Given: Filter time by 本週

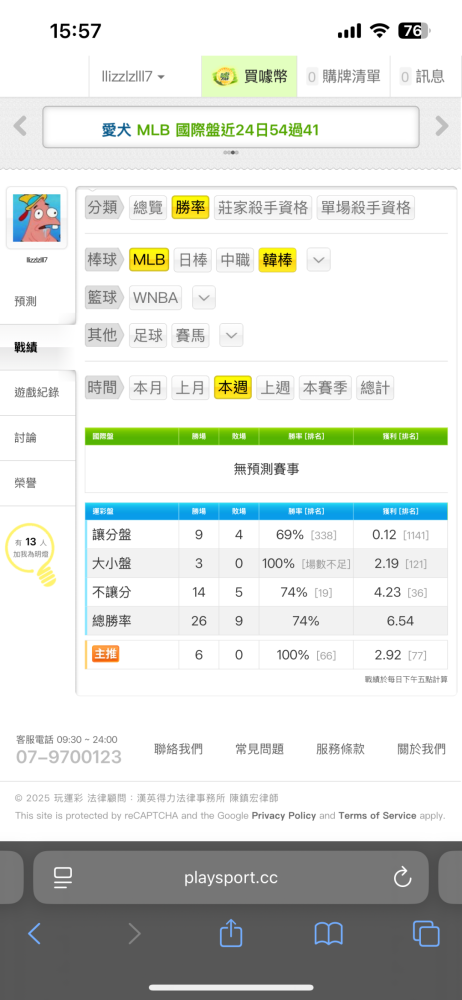Looking at the screenshot, I should click(233, 387).
